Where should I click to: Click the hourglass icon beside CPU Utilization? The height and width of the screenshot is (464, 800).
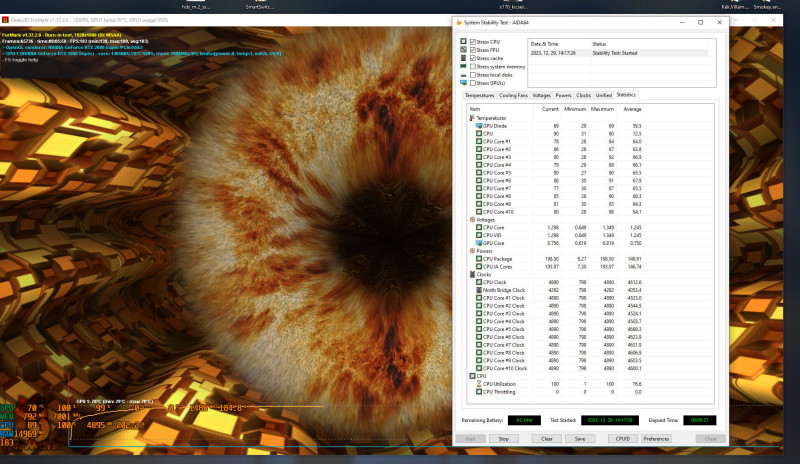479,384
